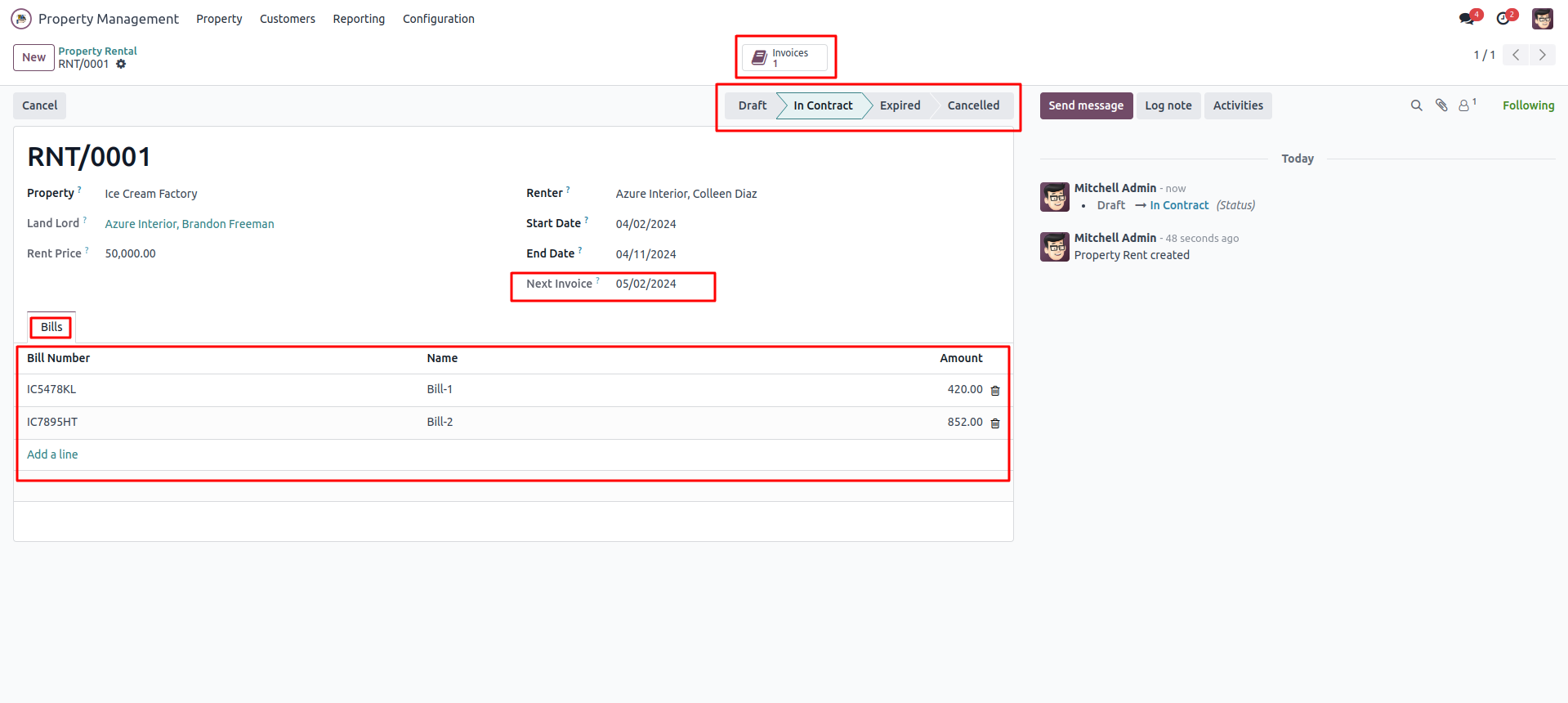Open the activities clock icon
1568x703 pixels.
1503,18
